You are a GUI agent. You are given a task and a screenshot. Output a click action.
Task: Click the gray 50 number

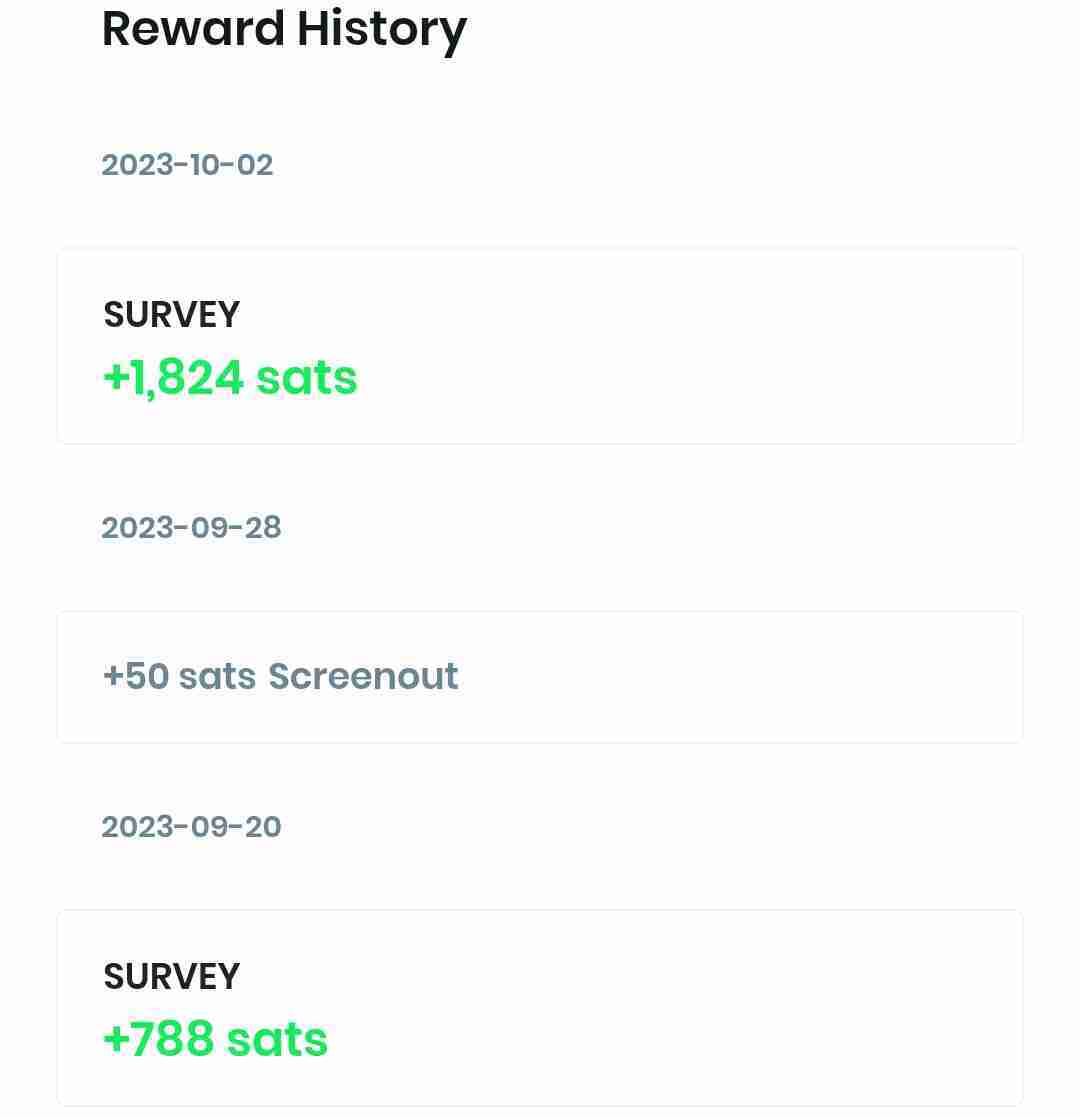(x=147, y=677)
